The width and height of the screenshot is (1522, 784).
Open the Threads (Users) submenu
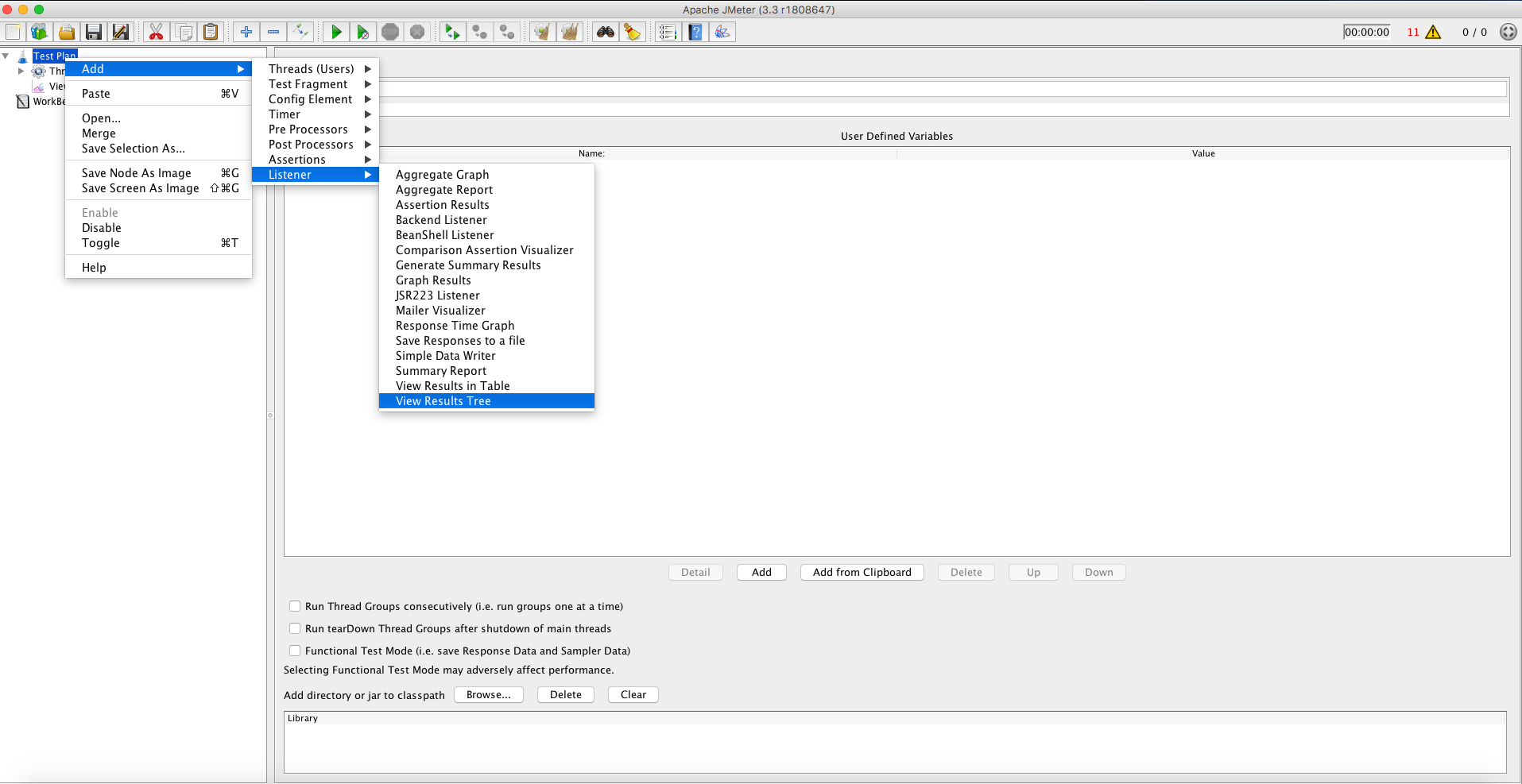(316, 69)
